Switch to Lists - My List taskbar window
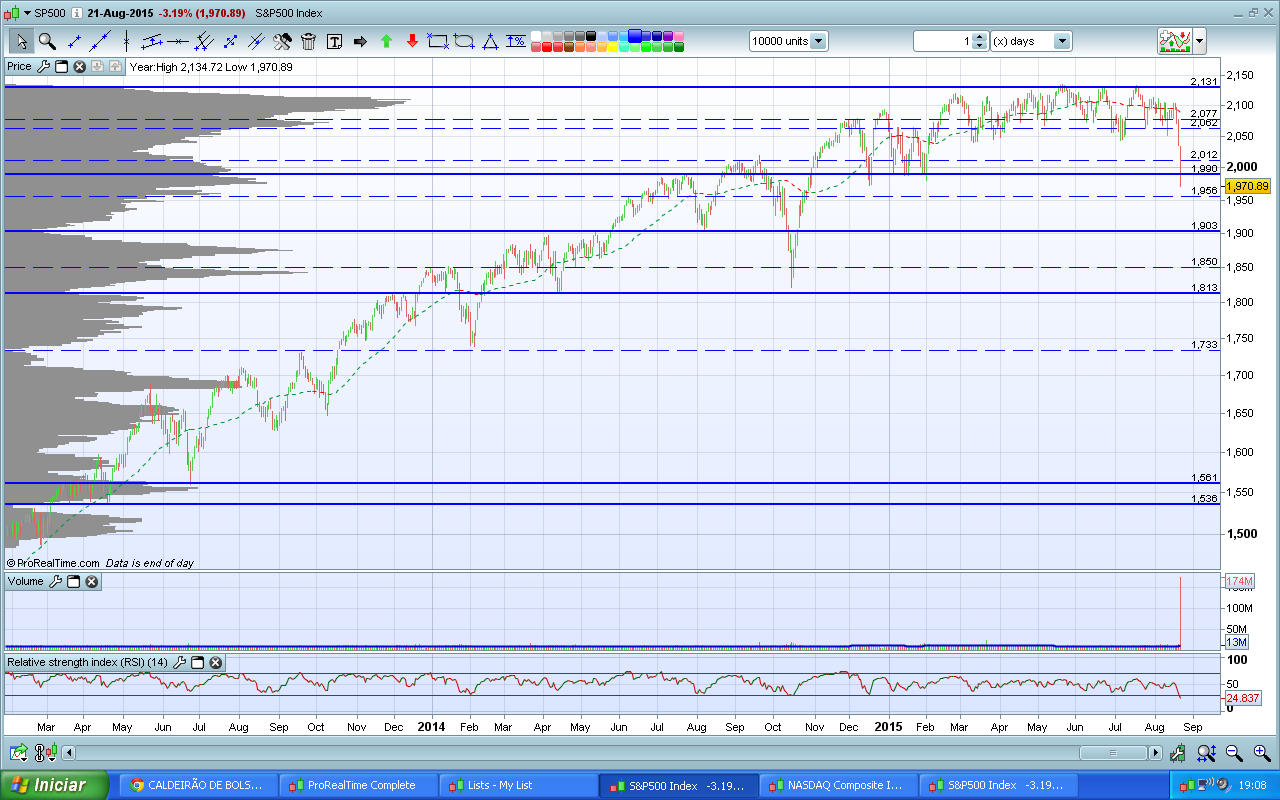The height and width of the screenshot is (800, 1280). [518, 785]
